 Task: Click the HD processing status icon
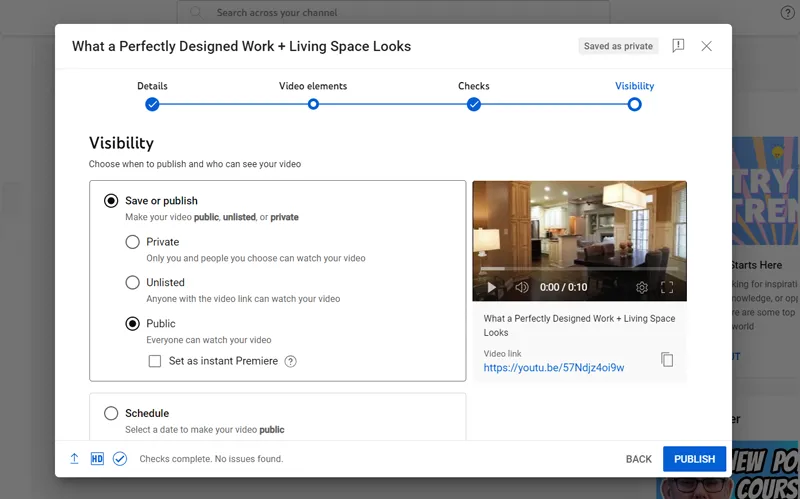(x=97, y=459)
